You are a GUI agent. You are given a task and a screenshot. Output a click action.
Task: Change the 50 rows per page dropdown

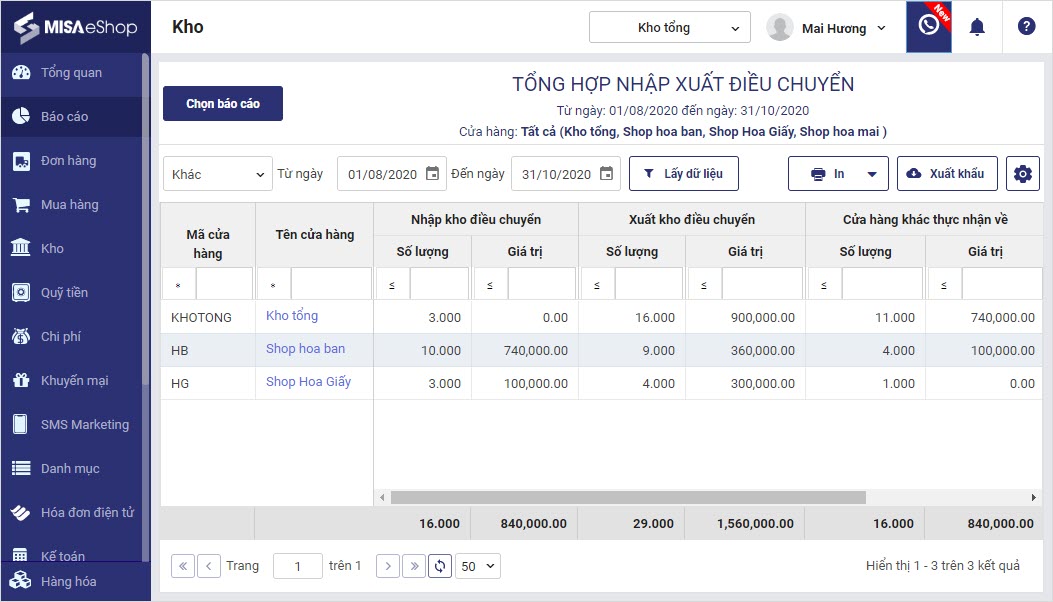pyautogui.click(x=477, y=566)
